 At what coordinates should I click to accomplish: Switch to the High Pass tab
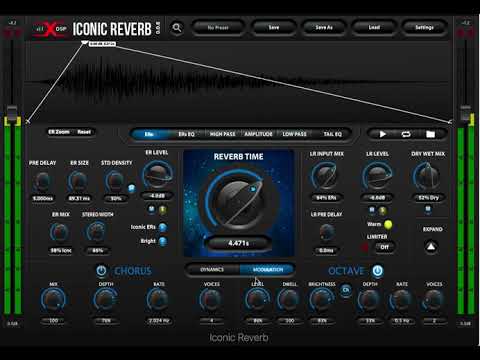[222, 134]
